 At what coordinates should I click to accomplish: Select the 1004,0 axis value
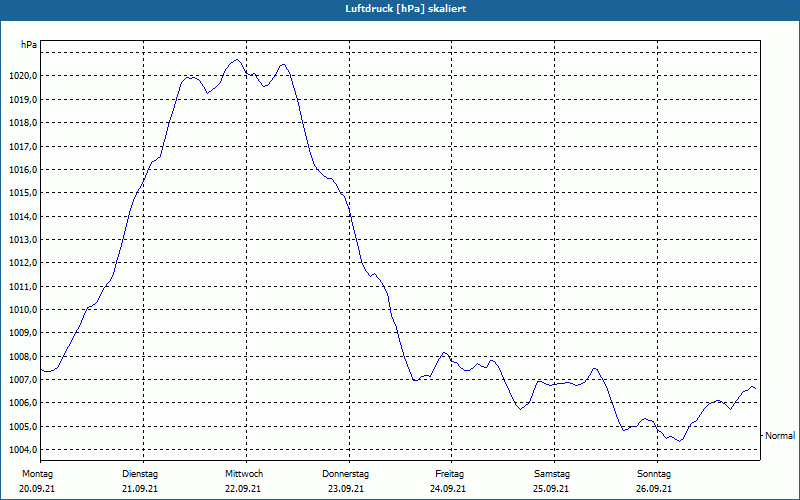23,449
